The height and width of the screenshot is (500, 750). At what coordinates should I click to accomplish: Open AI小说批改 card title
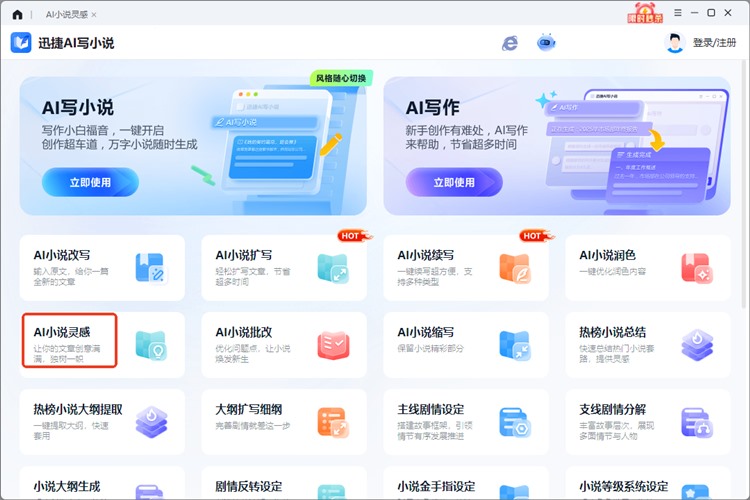[x=244, y=332]
